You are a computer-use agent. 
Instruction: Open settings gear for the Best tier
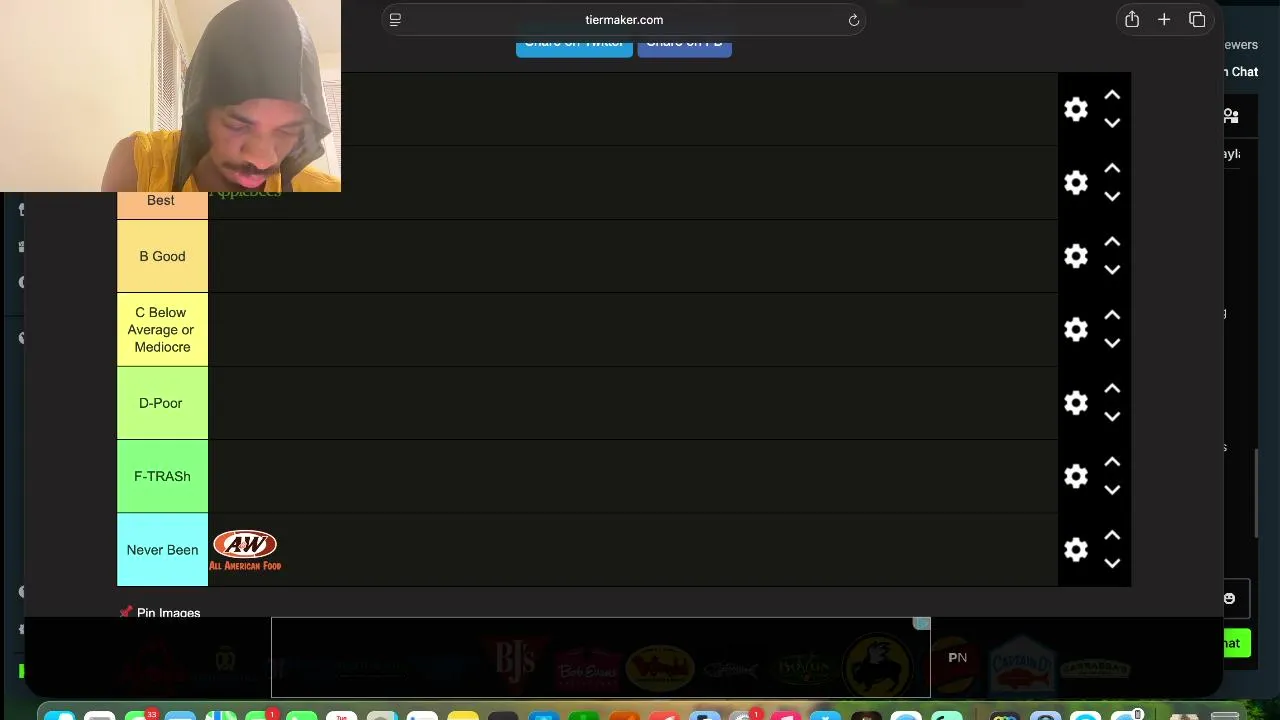[x=1076, y=182]
